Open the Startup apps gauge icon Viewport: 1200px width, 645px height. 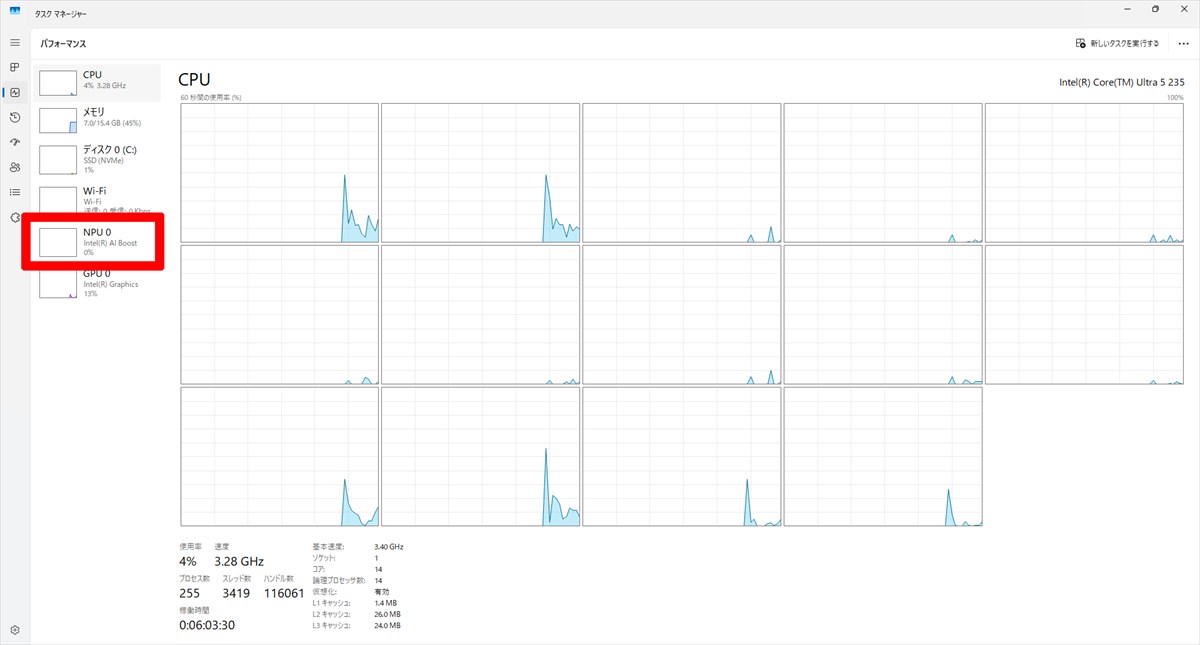click(15, 142)
